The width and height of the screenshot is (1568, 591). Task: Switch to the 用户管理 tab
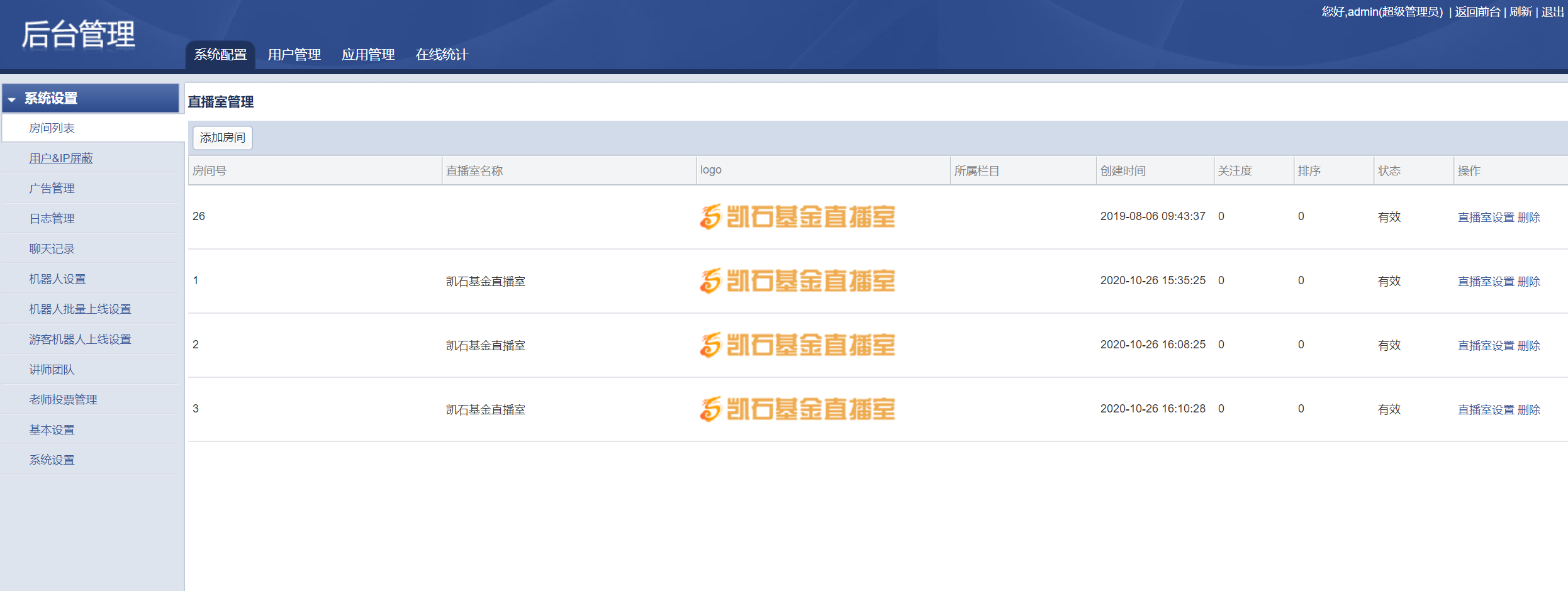294,55
